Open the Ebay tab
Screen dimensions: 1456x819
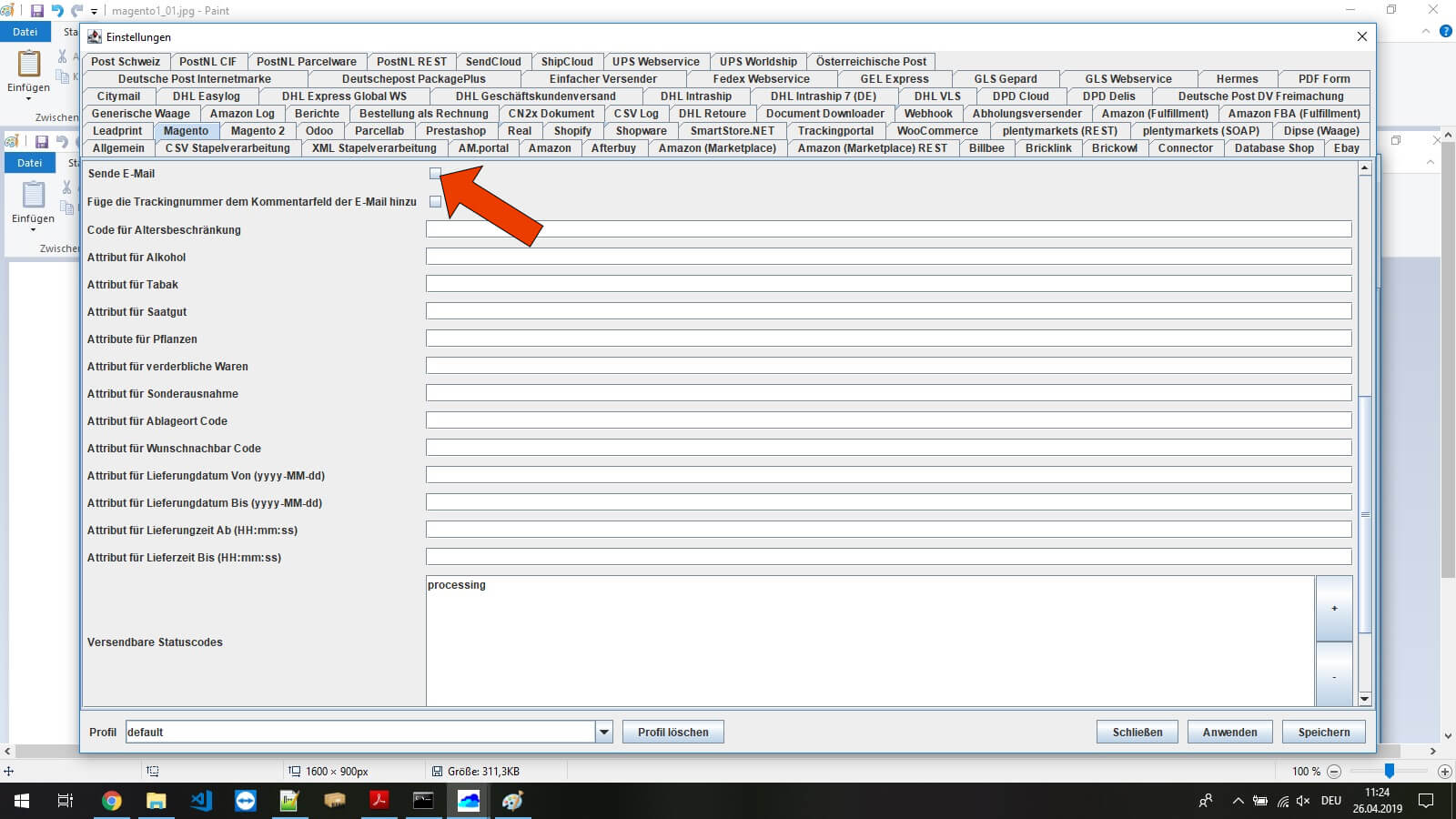(x=1347, y=148)
